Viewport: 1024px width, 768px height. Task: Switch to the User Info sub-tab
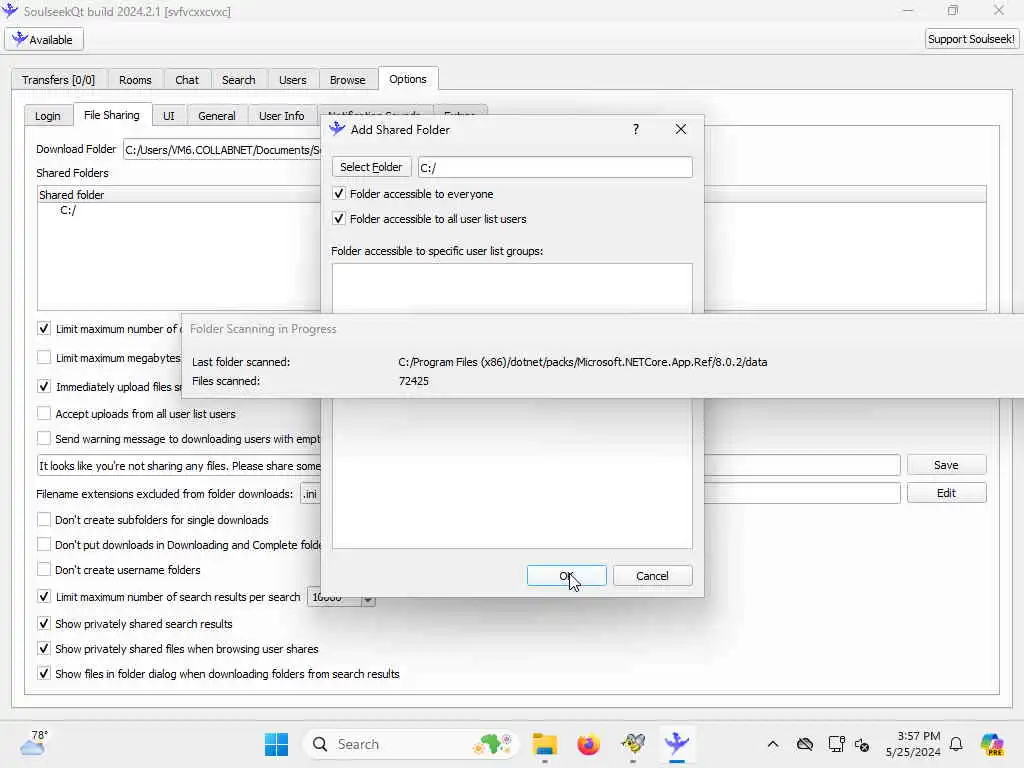click(x=281, y=116)
